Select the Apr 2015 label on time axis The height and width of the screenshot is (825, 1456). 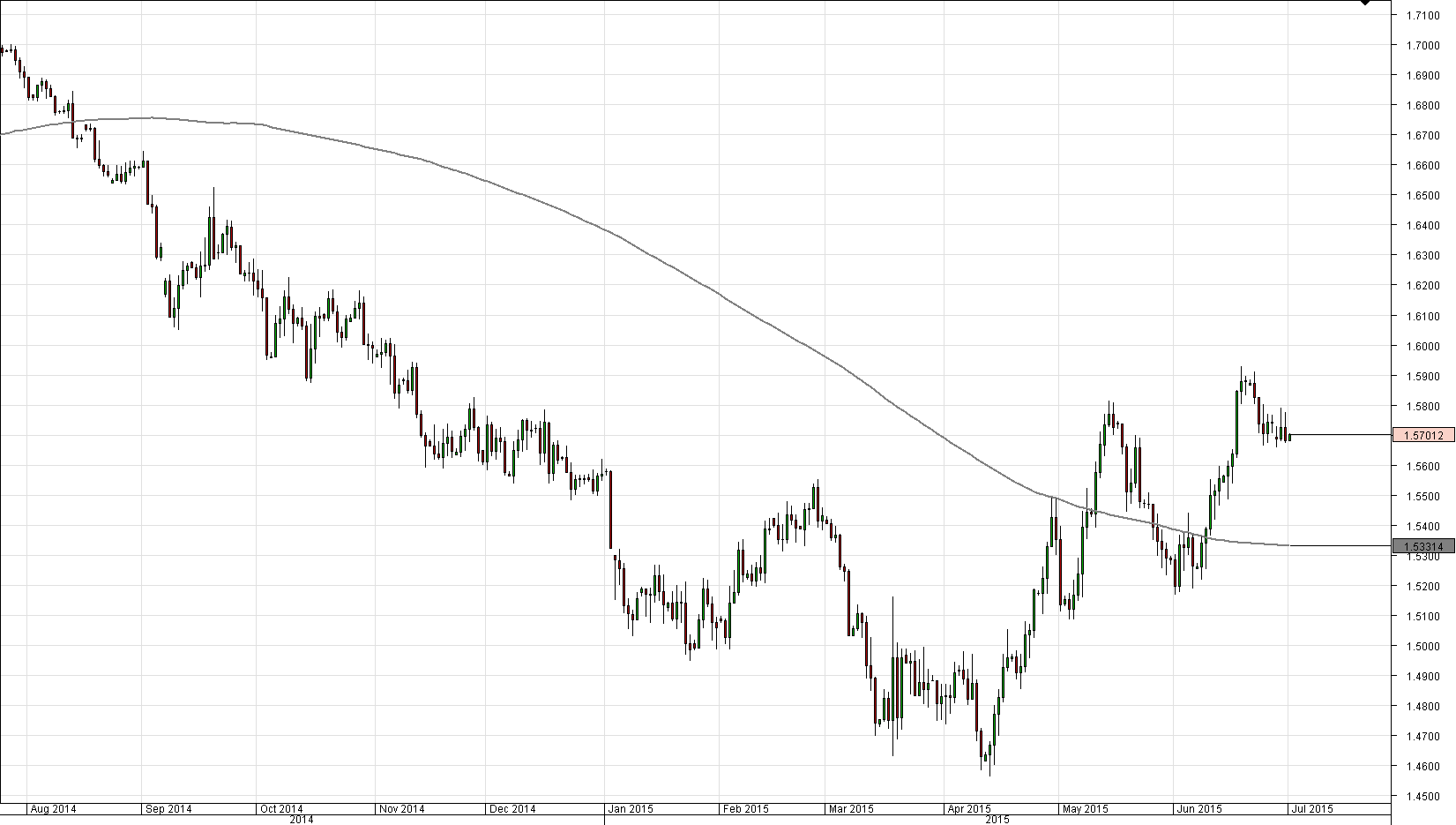click(x=969, y=808)
